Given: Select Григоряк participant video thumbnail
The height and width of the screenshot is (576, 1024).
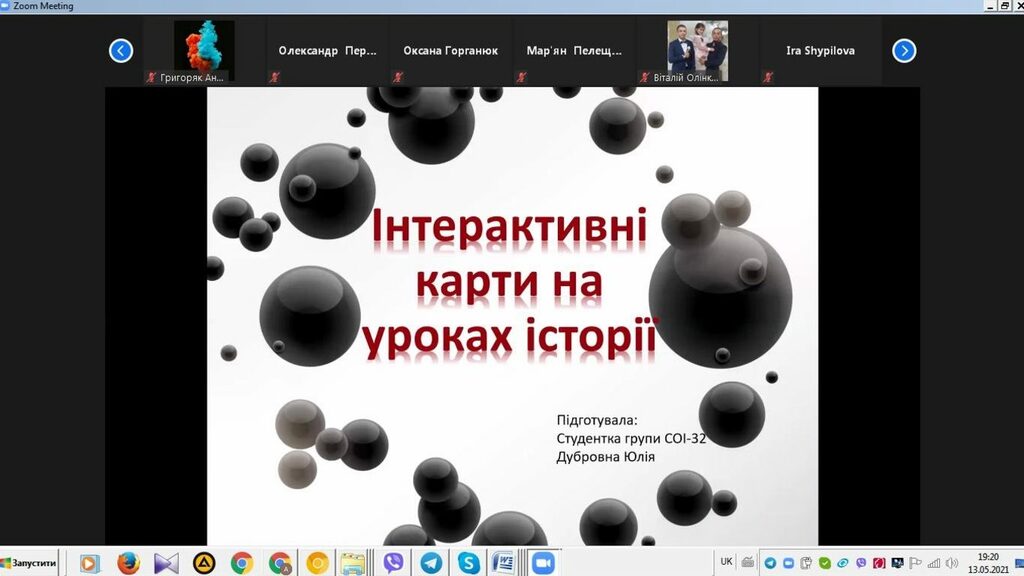Looking at the screenshot, I should click(204, 51).
